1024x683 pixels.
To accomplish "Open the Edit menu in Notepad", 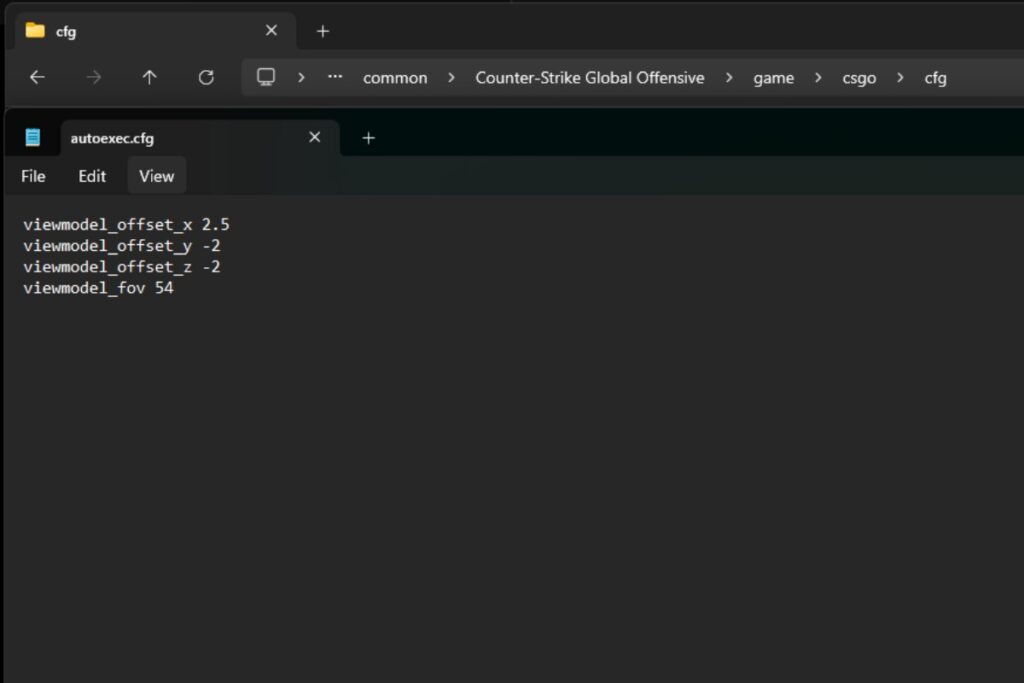I will 92,176.
